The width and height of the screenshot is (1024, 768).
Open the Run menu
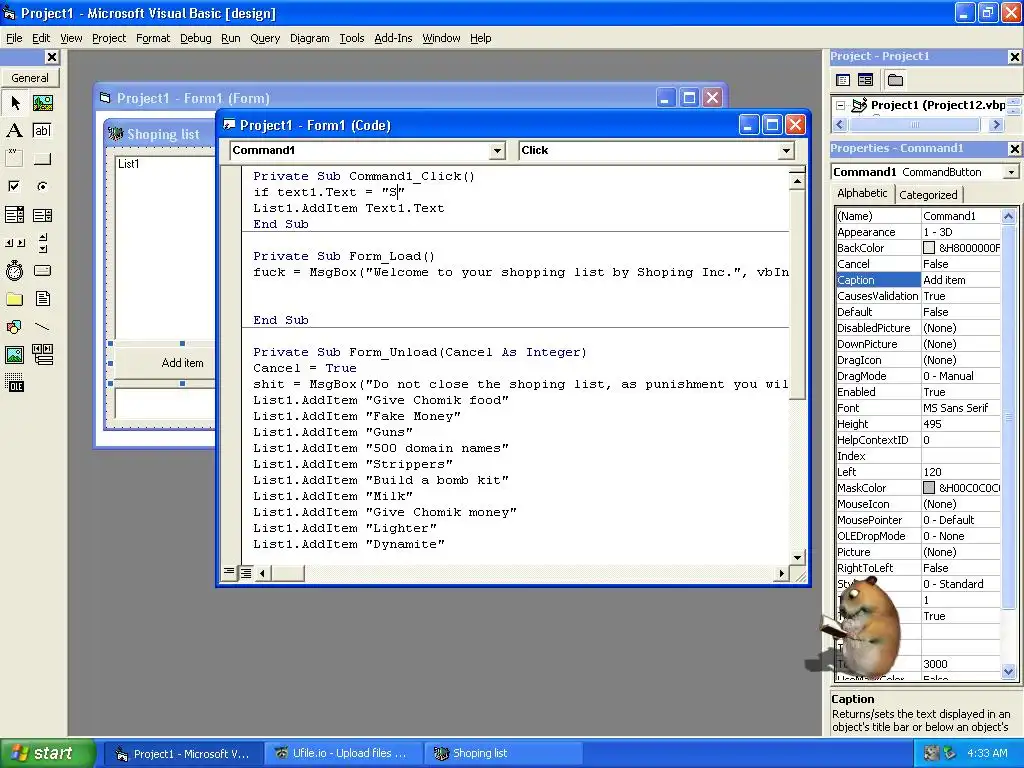231,38
